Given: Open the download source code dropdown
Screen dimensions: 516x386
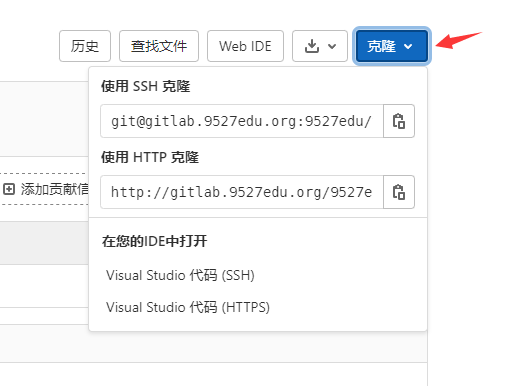Looking at the screenshot, I should pos(320,46).
